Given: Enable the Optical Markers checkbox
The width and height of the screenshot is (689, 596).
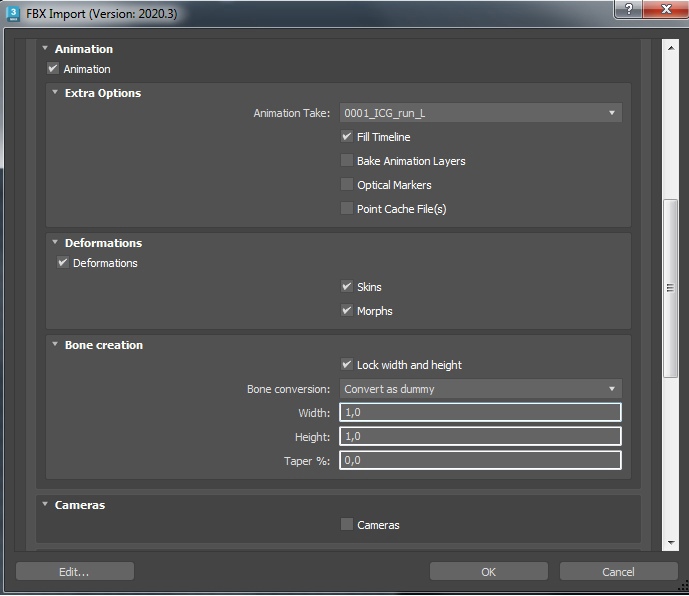Looking at the screenshot, I should click(x=347, y=185).
